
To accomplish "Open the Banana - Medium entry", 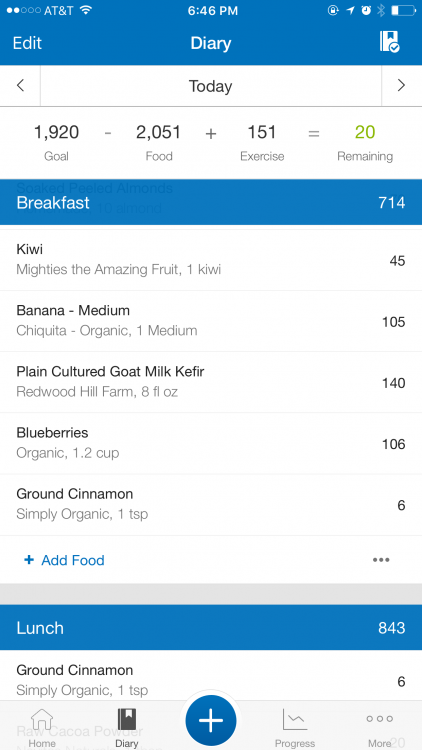I will click(211, 321).
